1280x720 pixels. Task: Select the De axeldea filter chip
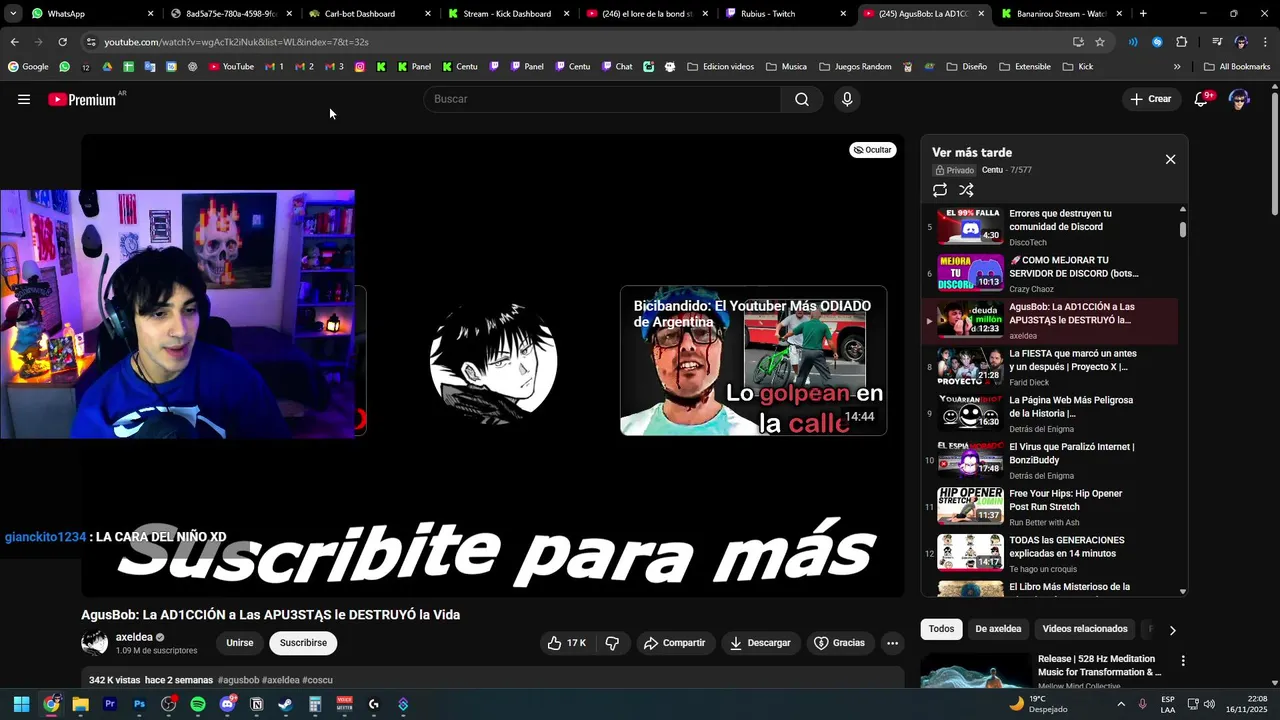point(998,629)
